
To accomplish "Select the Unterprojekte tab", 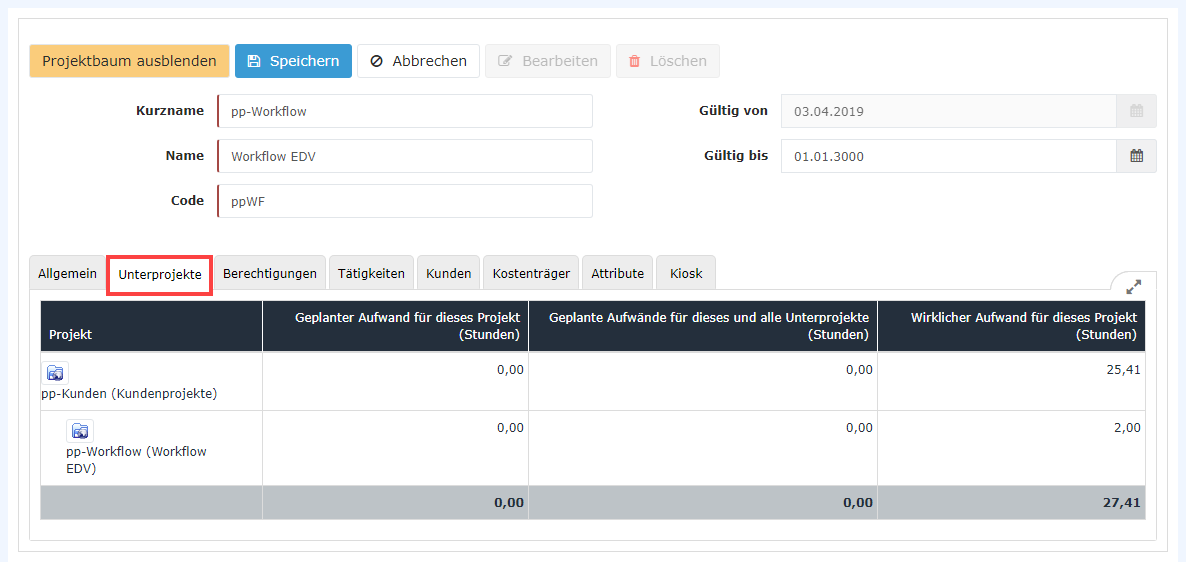I will (x=160, y=275).
